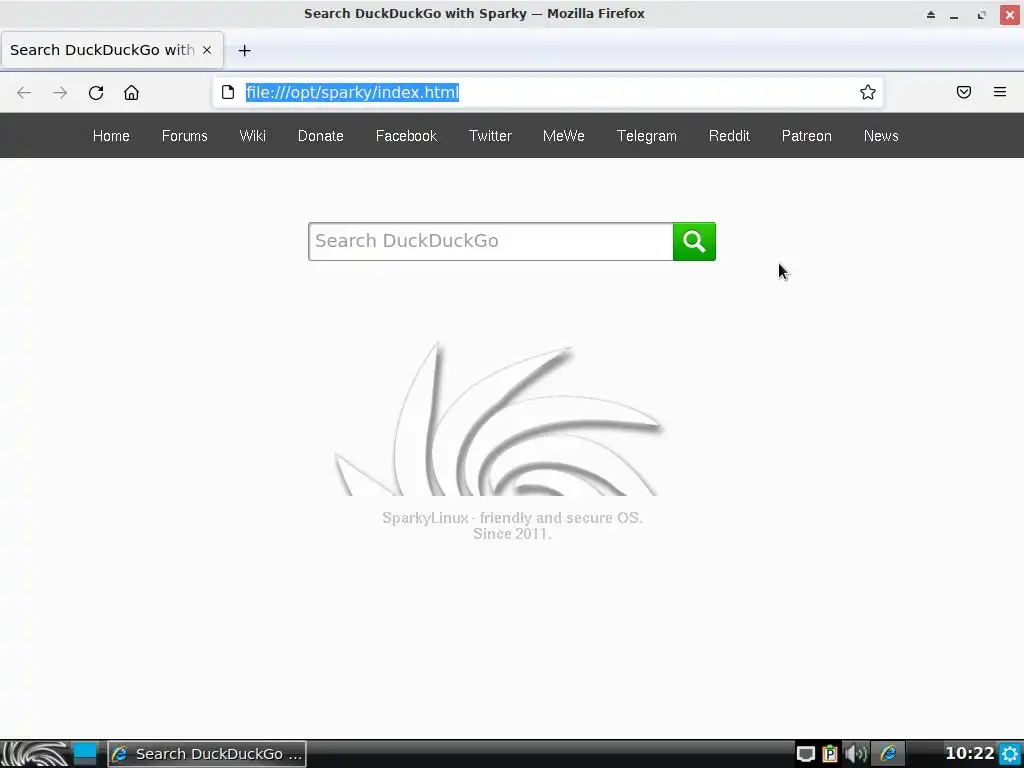Screen dimensions: 1024x768
Task: Open the Facebook navigation link
Action: coord(406,136)
